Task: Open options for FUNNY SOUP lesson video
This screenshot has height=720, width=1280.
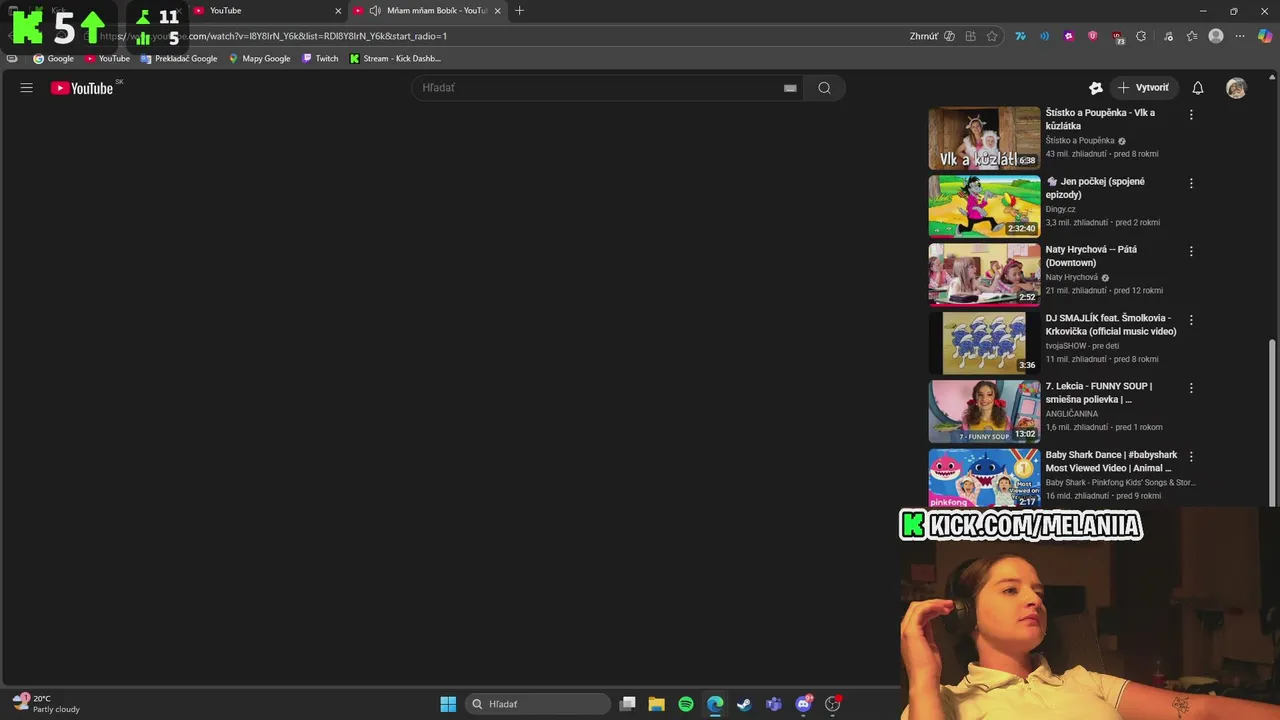Action: coord(1191,388)
